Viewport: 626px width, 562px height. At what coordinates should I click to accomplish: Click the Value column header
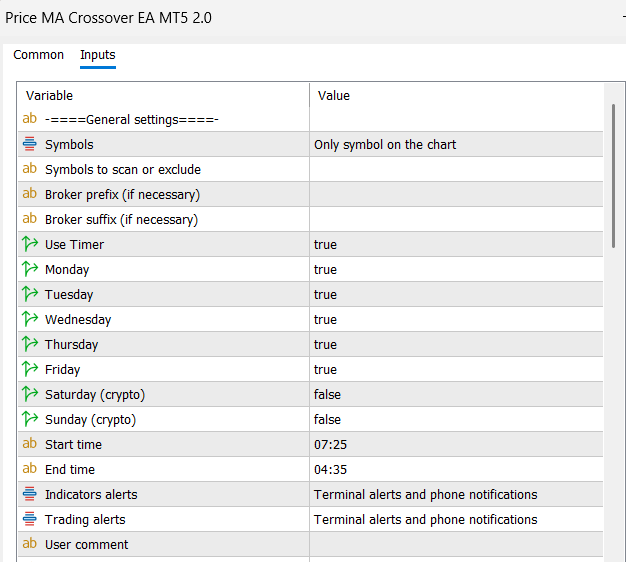click(334, 96)
